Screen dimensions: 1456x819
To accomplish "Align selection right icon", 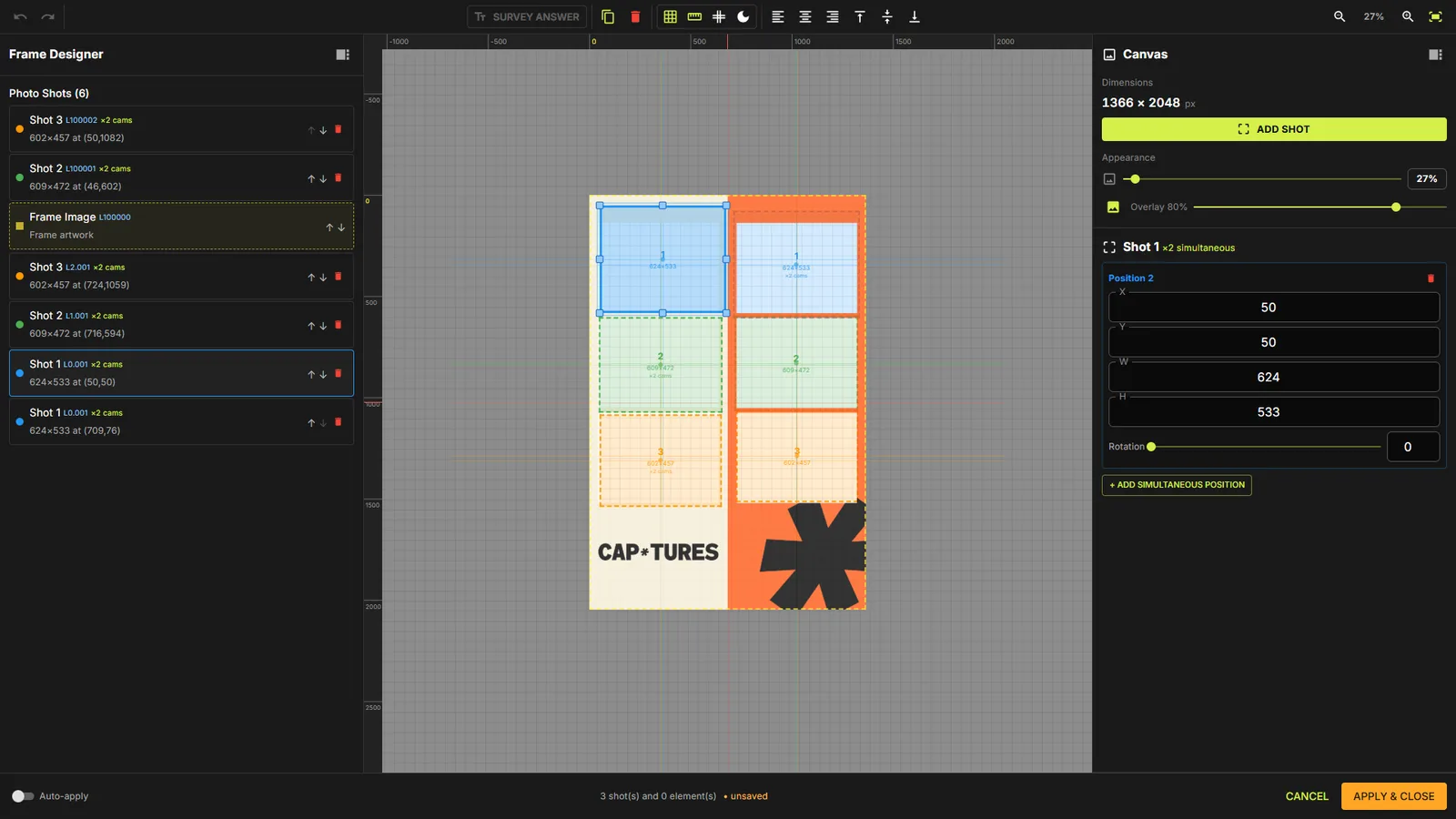I will coord(833,16).
